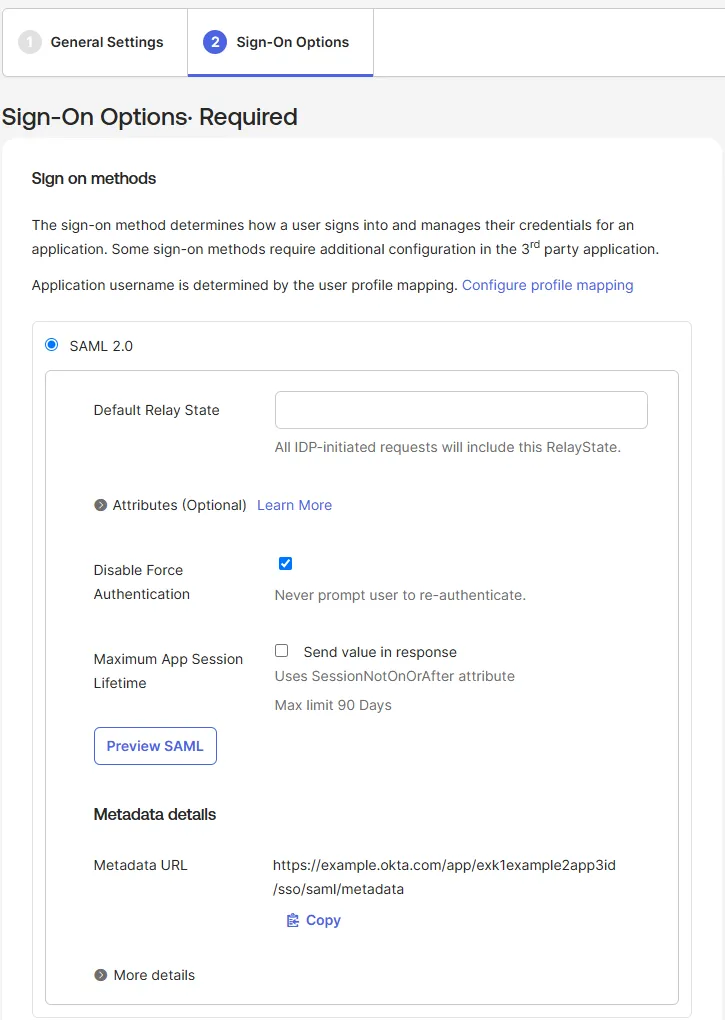Expand the Attributes (Optional) arrow icon
This screenshot has height=1020, width=725.
(100, 505)
